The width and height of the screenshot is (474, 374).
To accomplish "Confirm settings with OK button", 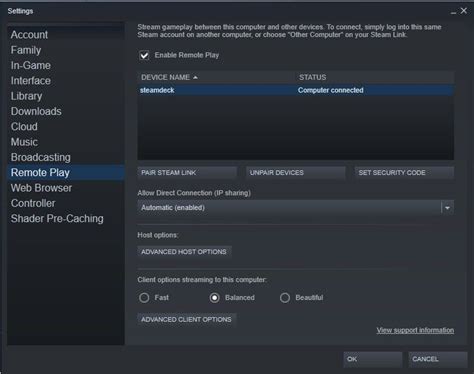I will point(373,359).
